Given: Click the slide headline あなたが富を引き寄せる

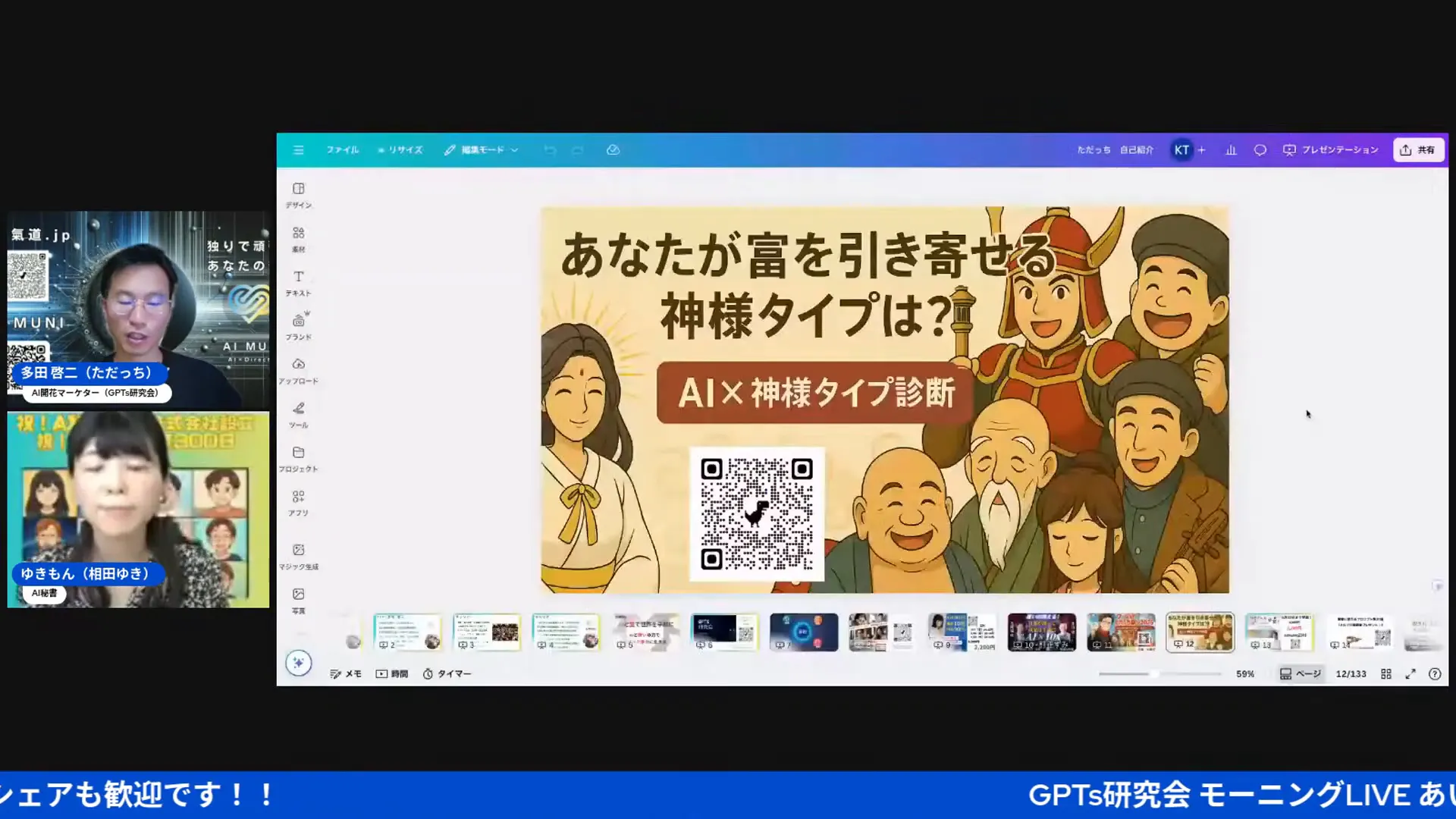Looking at the screenshot, I should [808, 256].
